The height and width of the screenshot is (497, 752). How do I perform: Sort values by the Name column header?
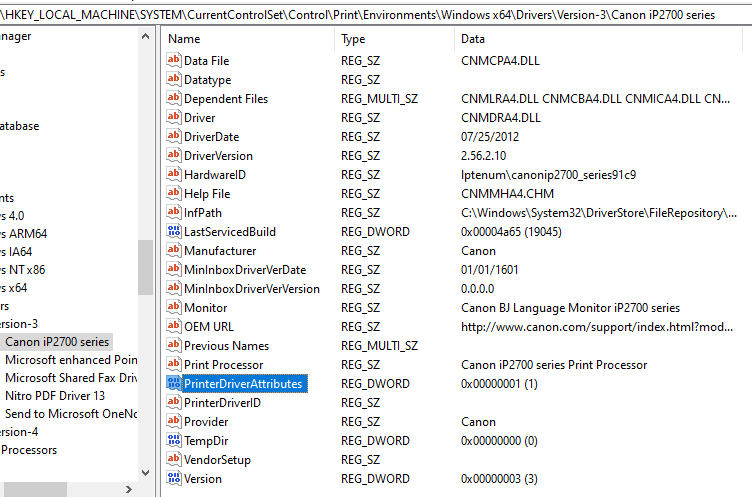click(248, 39)
